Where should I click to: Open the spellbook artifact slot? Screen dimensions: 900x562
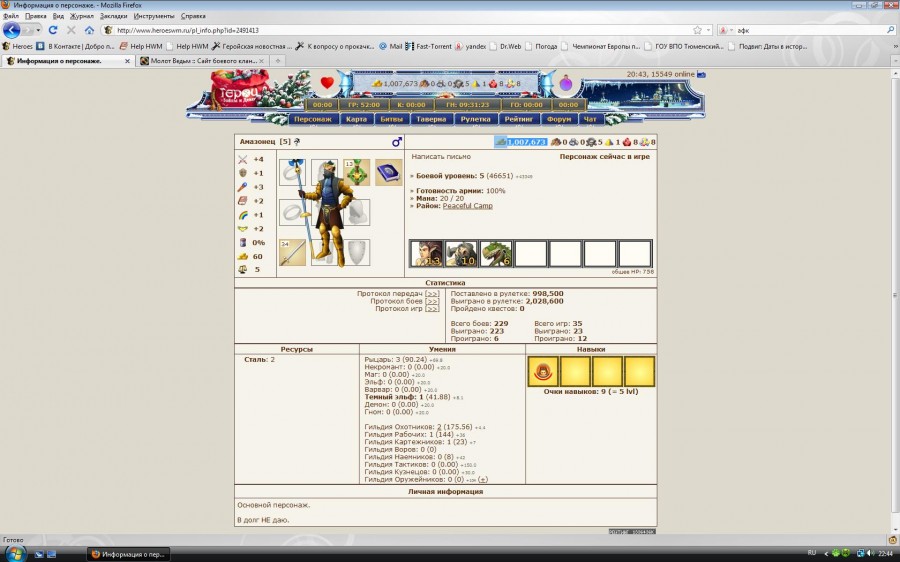(389, 172)
